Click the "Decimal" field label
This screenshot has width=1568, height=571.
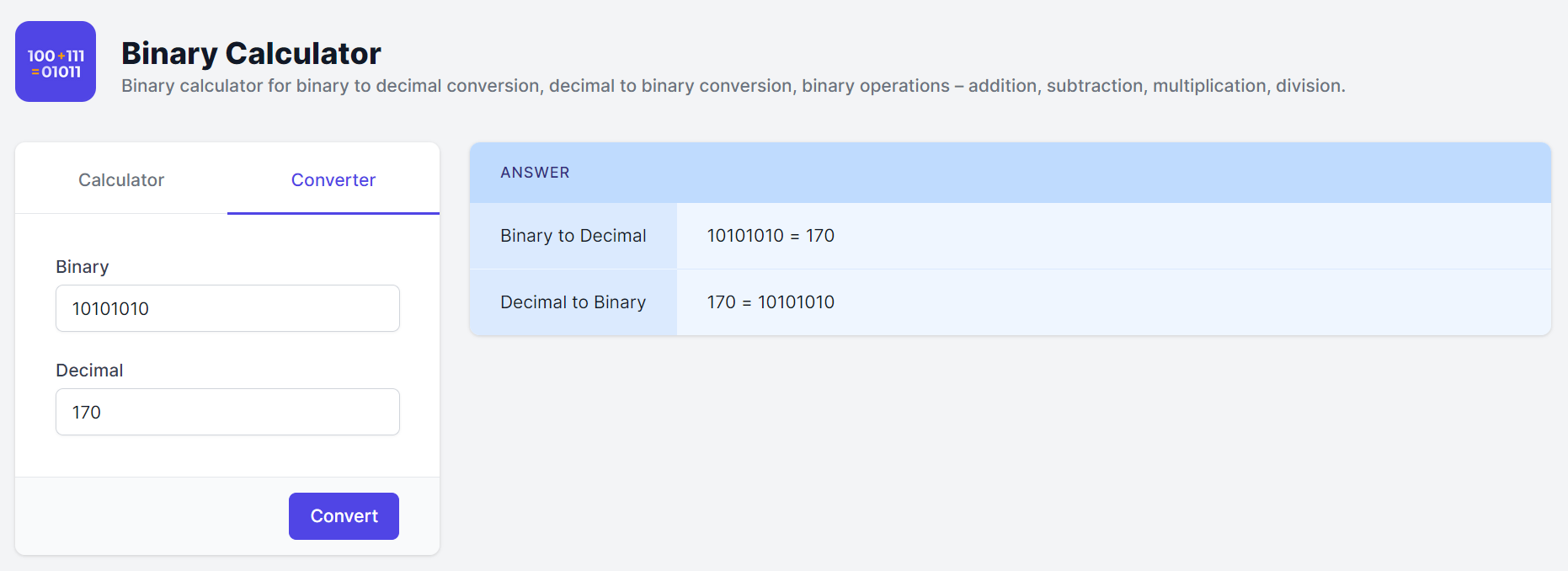89,371
